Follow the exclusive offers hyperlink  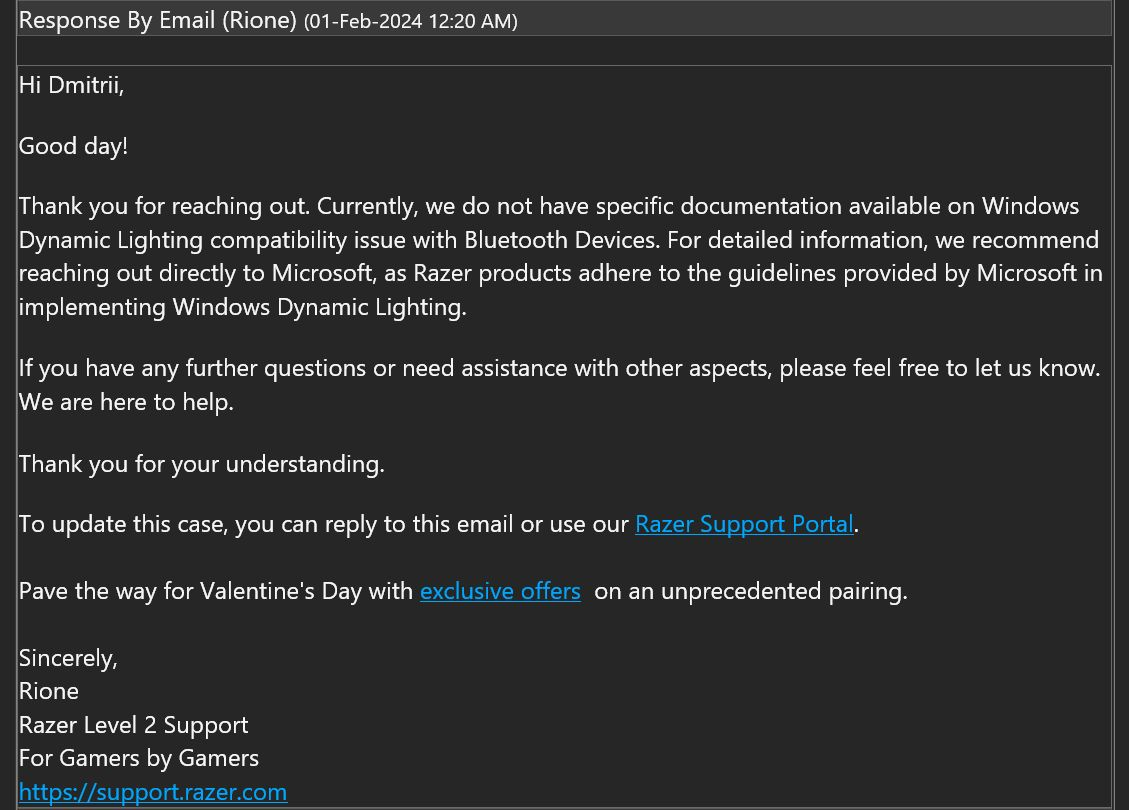tap(500, 591)
